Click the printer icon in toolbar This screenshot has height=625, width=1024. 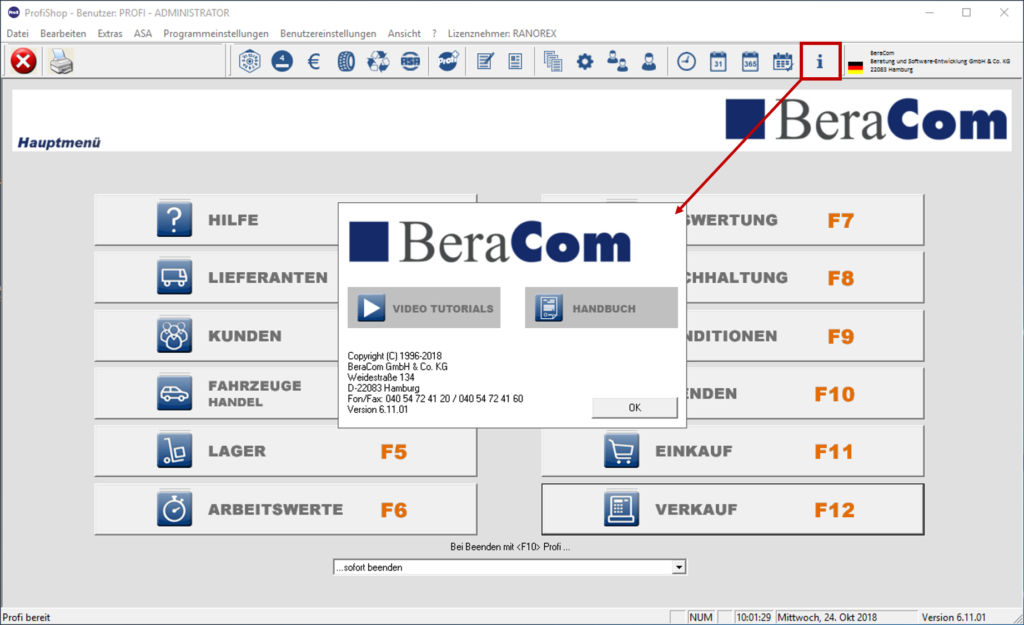click(x=61, y=62)
